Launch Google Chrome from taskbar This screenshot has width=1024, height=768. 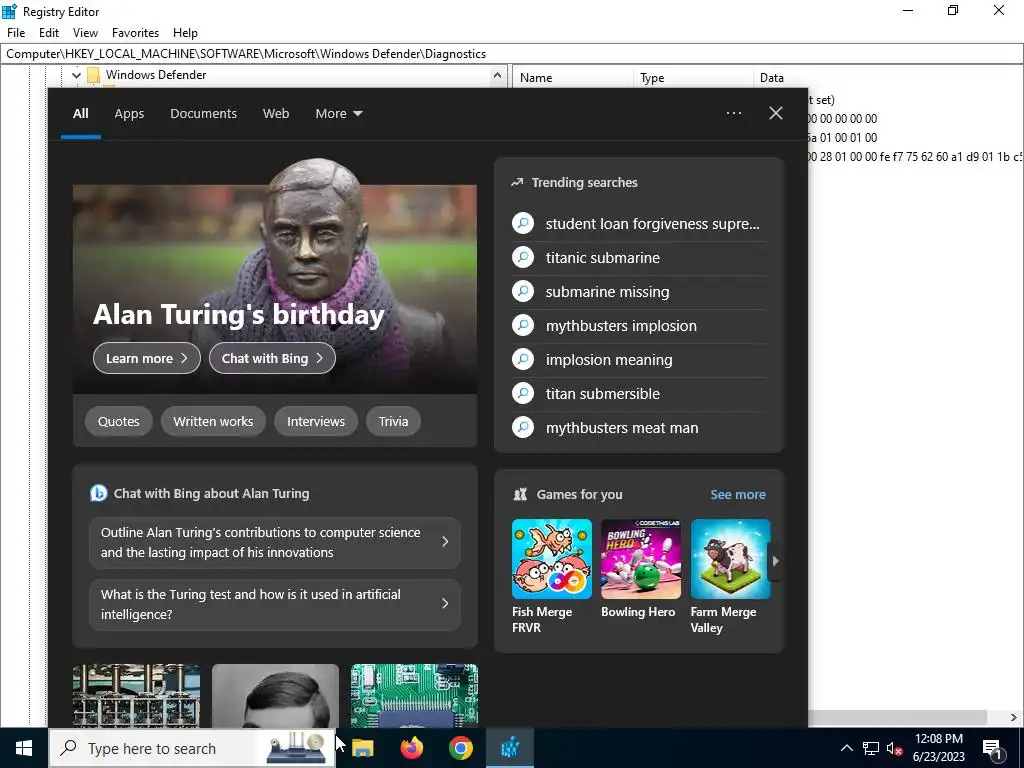click(460, 748)
